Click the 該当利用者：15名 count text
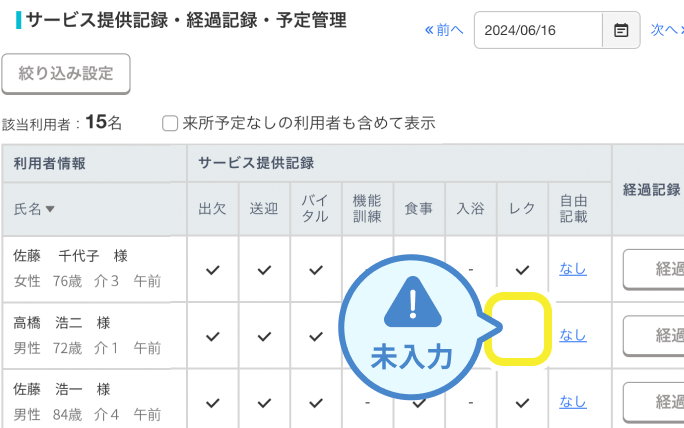 click(x=62, y=123)
